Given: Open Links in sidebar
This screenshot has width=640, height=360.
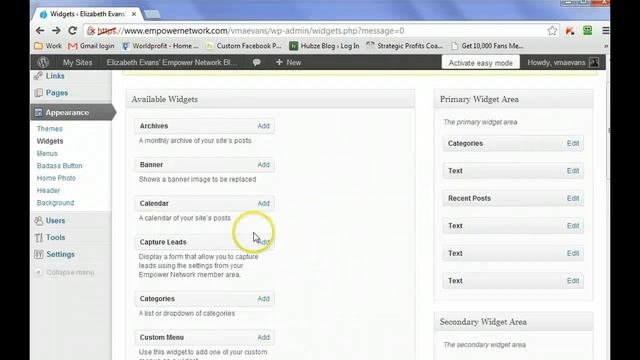Looking at the screenshot, I should [55, 76].
